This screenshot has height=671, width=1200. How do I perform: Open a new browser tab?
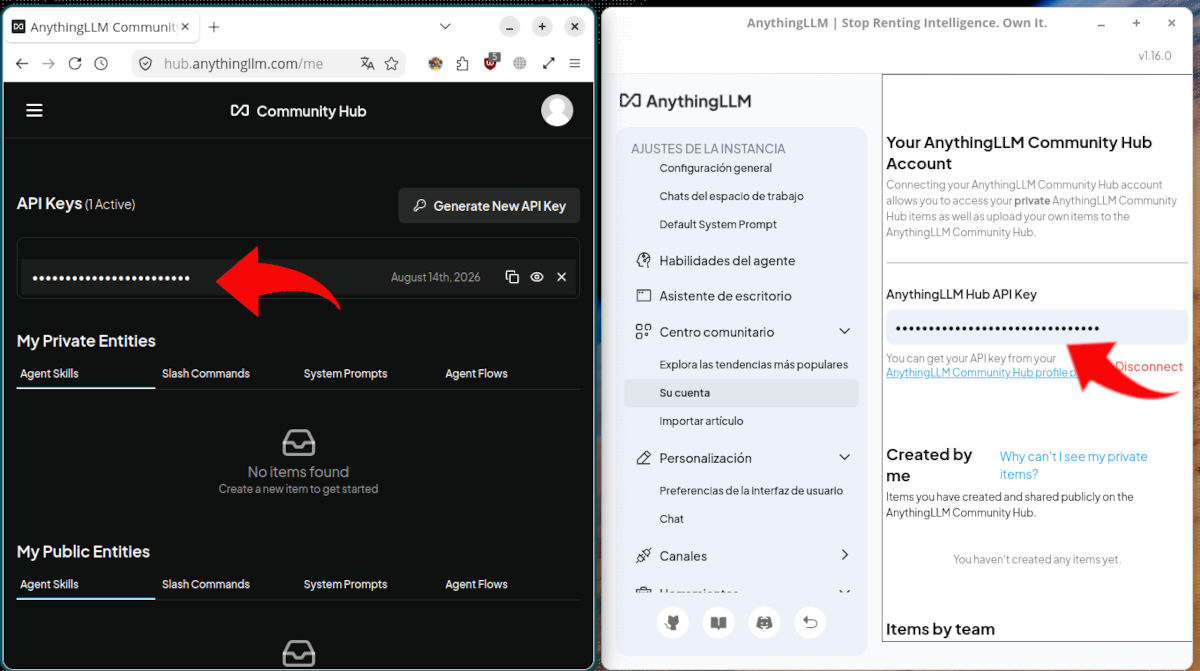click(x=213, y=27)
